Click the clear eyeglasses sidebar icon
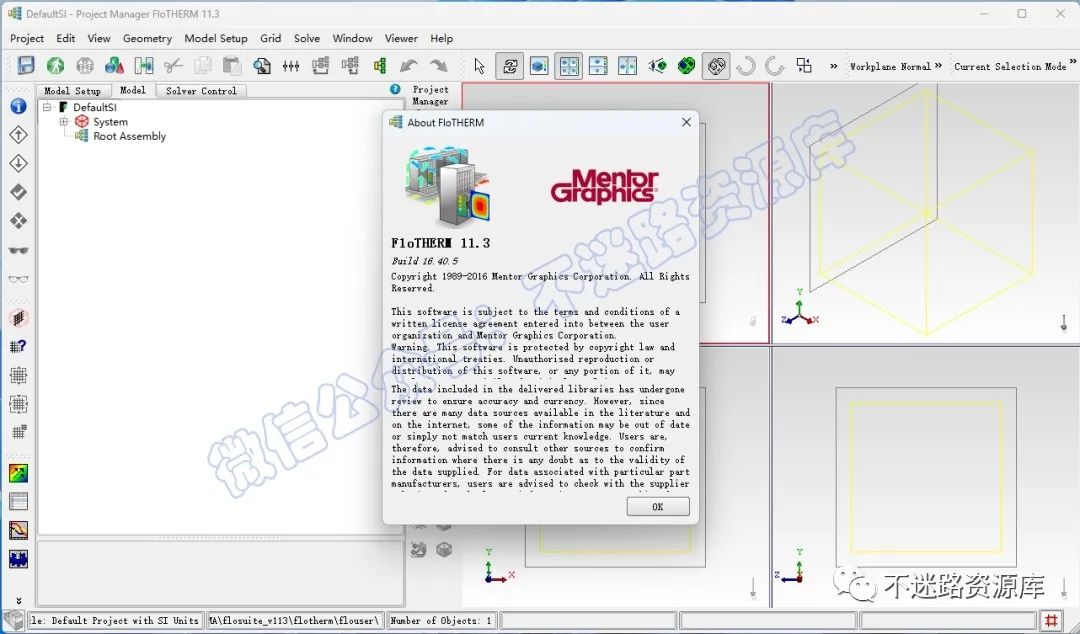 coord(19,279)
